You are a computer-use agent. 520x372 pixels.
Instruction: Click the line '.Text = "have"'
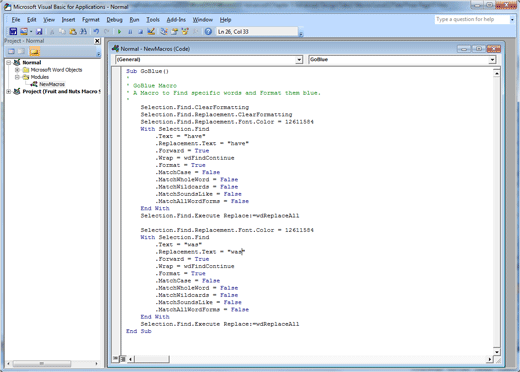pyautogui.click(x=180, y=136)
